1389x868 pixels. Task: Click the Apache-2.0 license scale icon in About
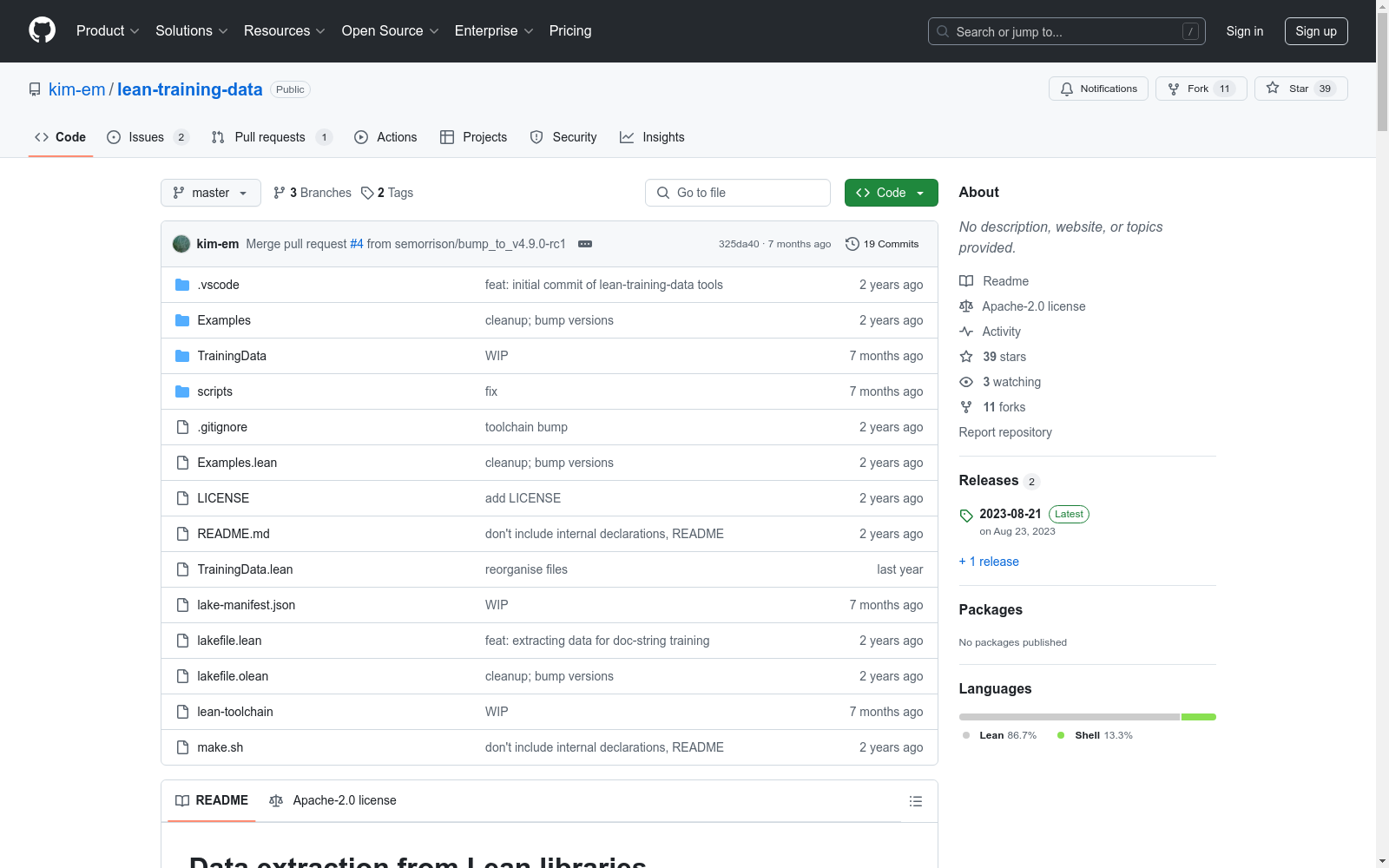click(x=966, y=306)
